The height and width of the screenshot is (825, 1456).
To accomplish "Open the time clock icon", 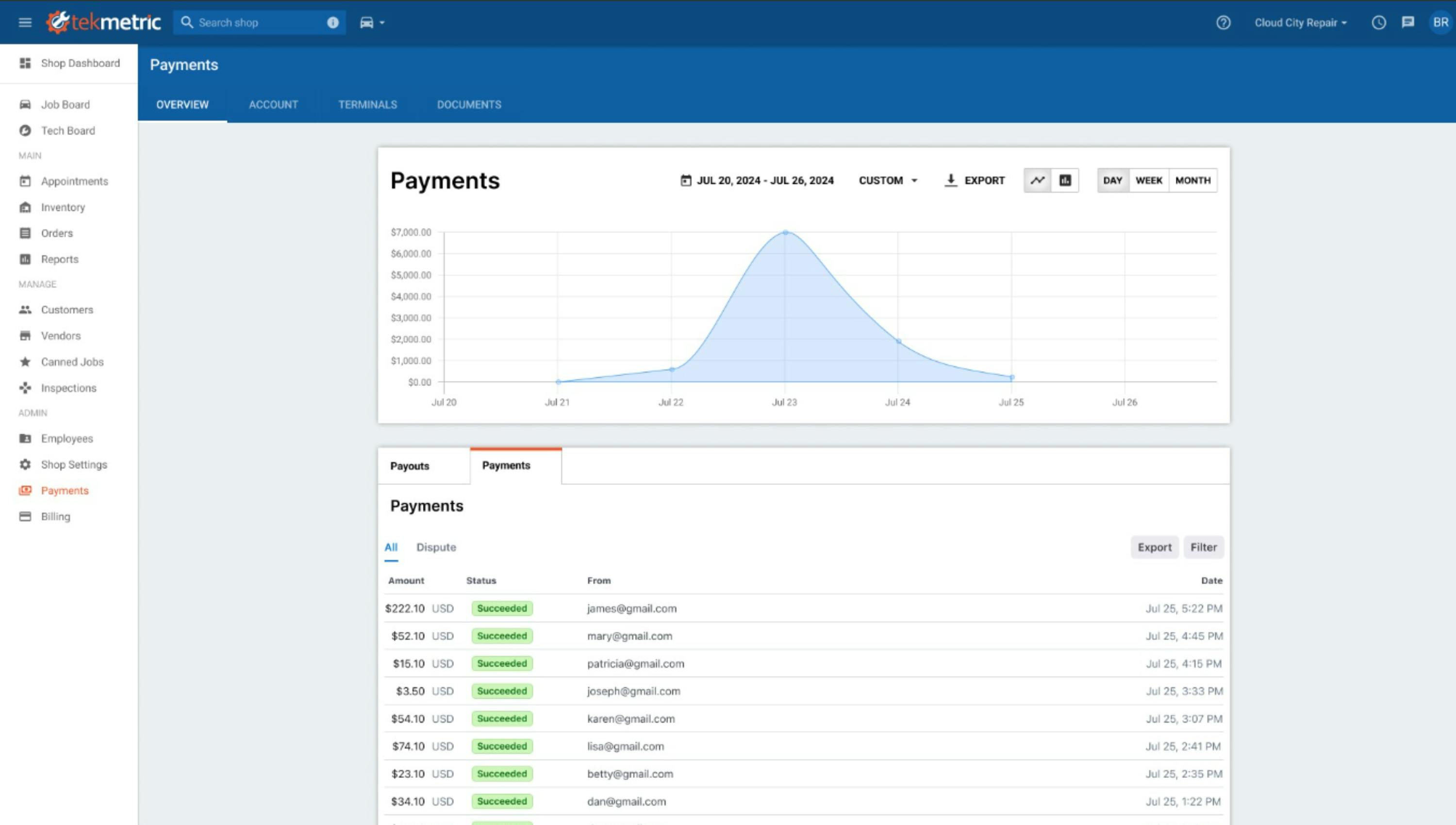I will (1378, 23).
